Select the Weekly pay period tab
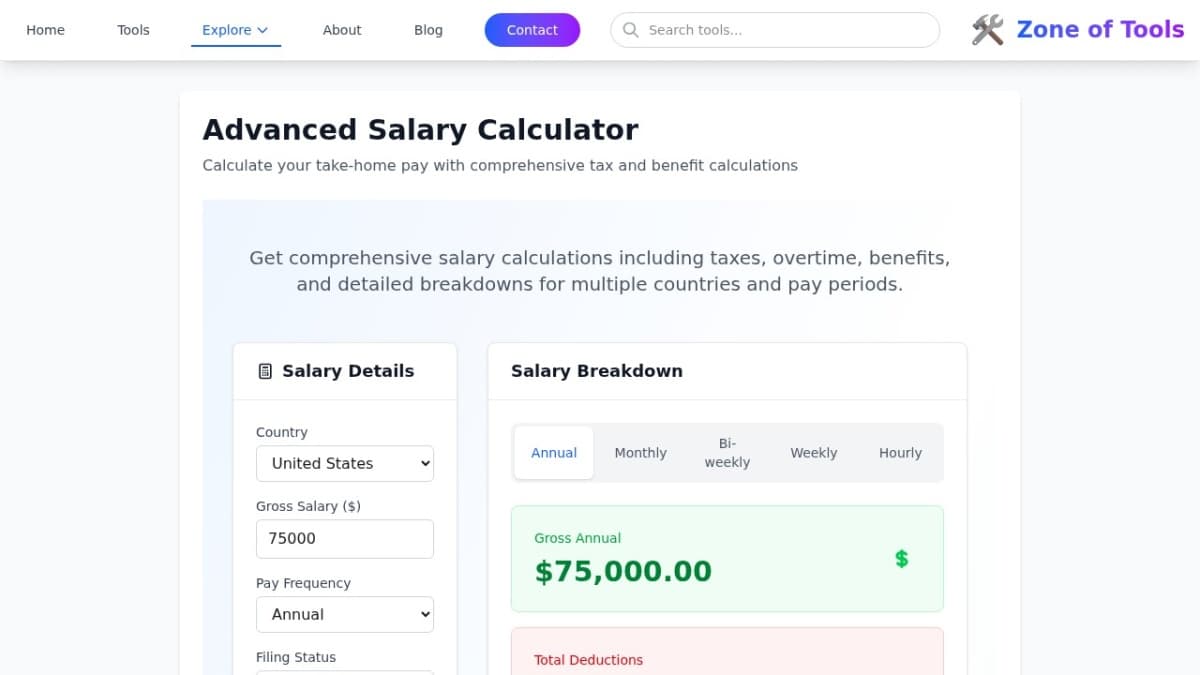This screenshot has width=1200, height=675. (x=813, y=452)
